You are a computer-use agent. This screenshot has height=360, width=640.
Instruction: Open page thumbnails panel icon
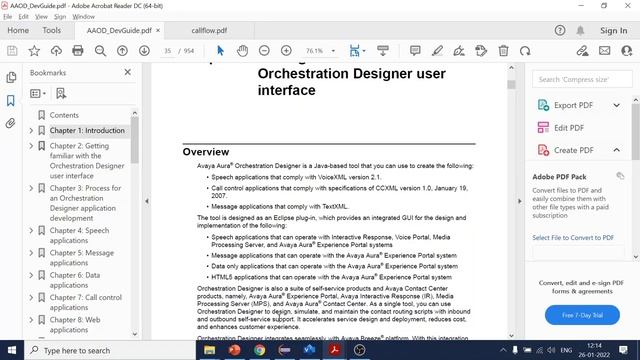click(x=11, y=78)
